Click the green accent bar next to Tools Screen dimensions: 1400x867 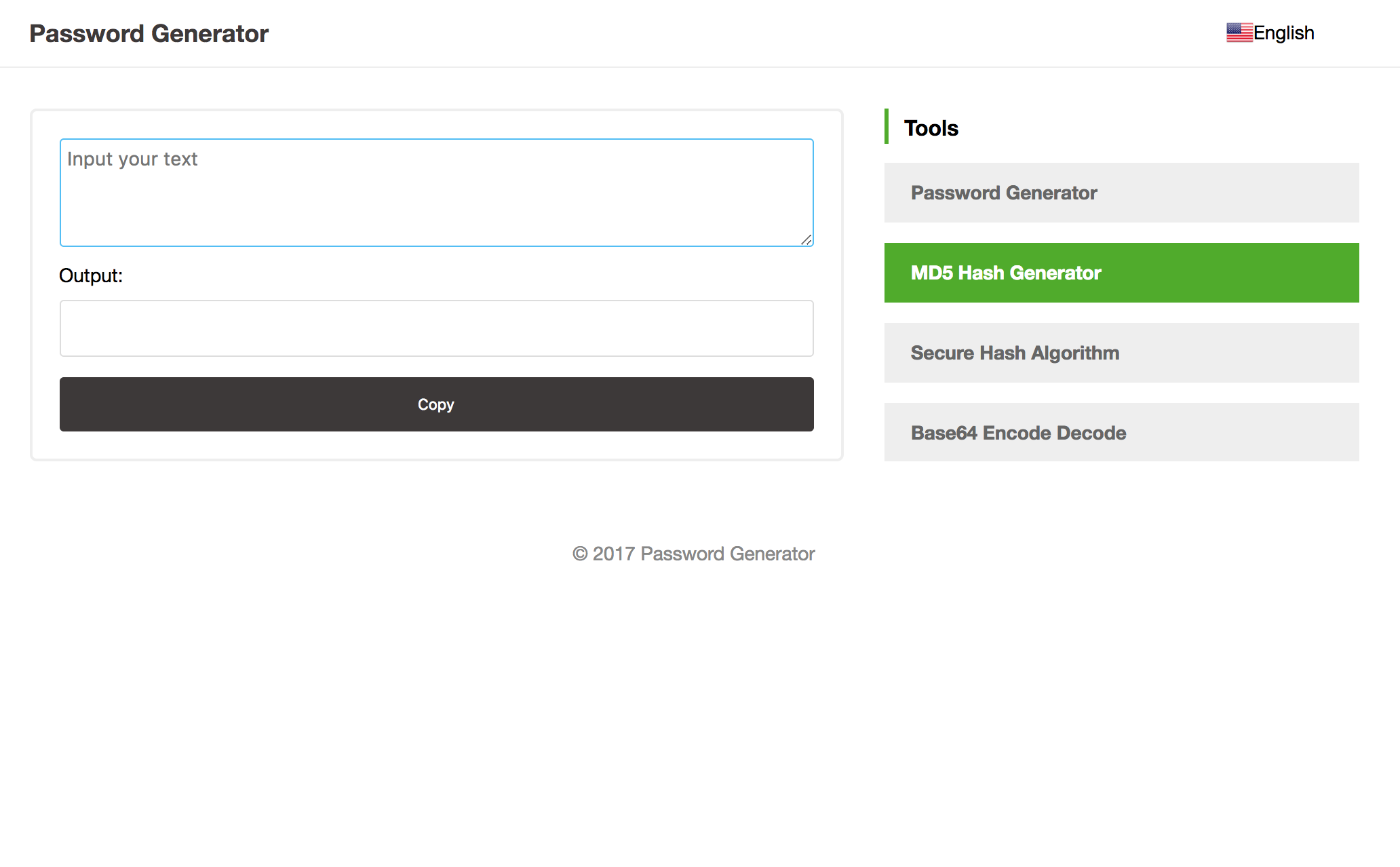[x=887, y=128]
